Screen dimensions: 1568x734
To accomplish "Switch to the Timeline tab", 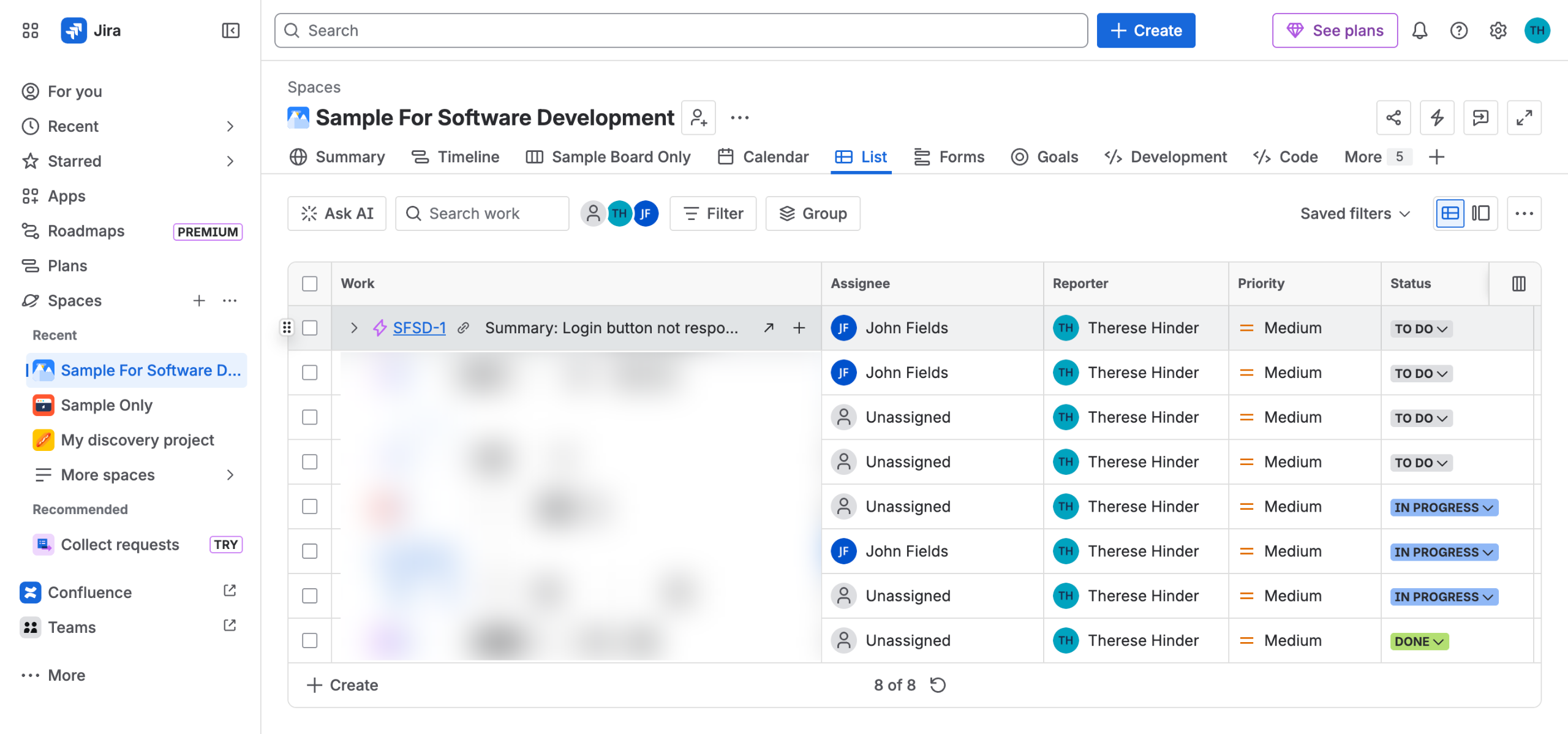I will coord(455,157).
